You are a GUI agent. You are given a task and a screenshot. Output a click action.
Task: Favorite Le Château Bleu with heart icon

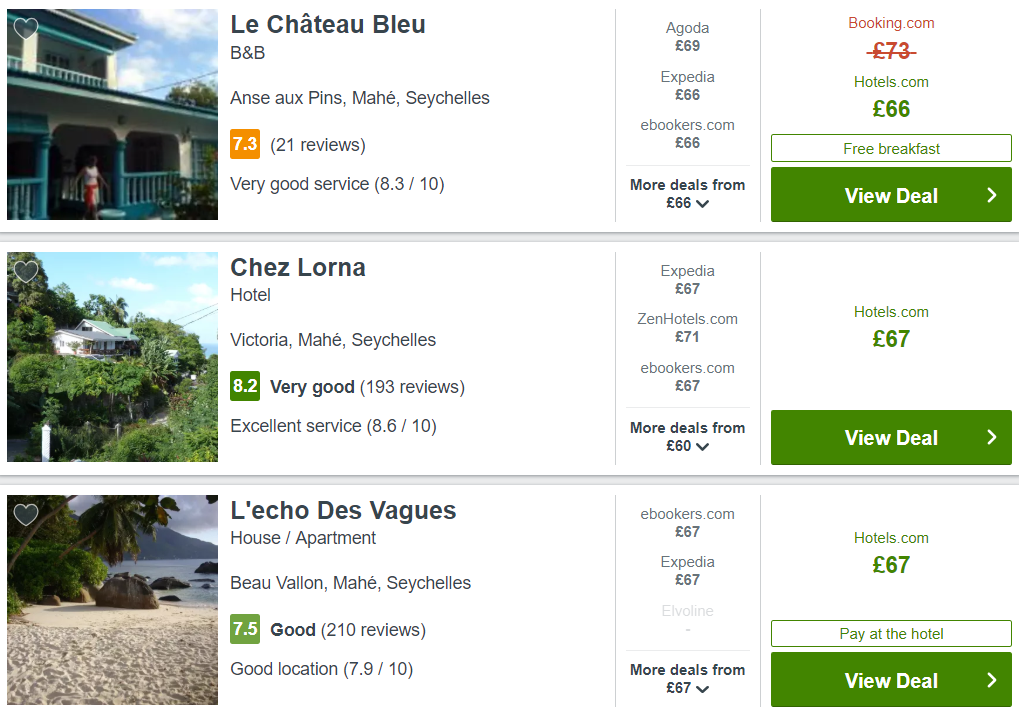click(26, 28)
